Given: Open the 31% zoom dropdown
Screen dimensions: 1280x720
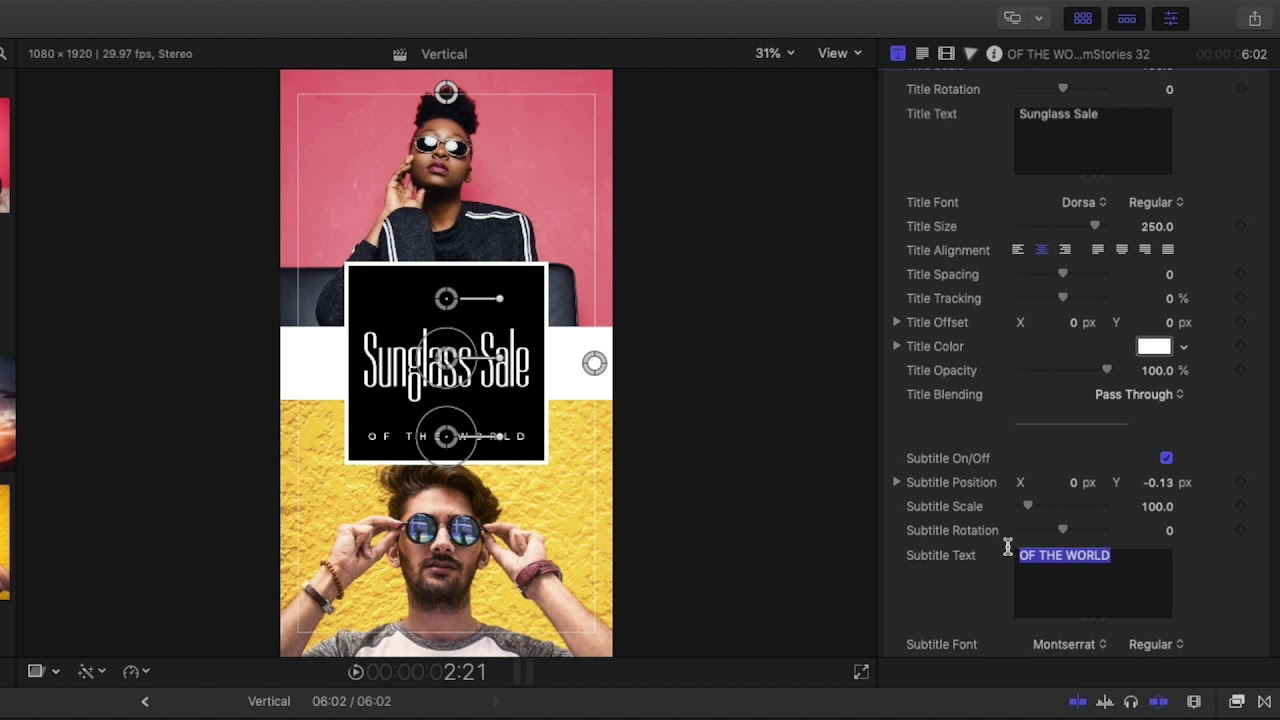Looking at the screenshot, I should point(775,53).
